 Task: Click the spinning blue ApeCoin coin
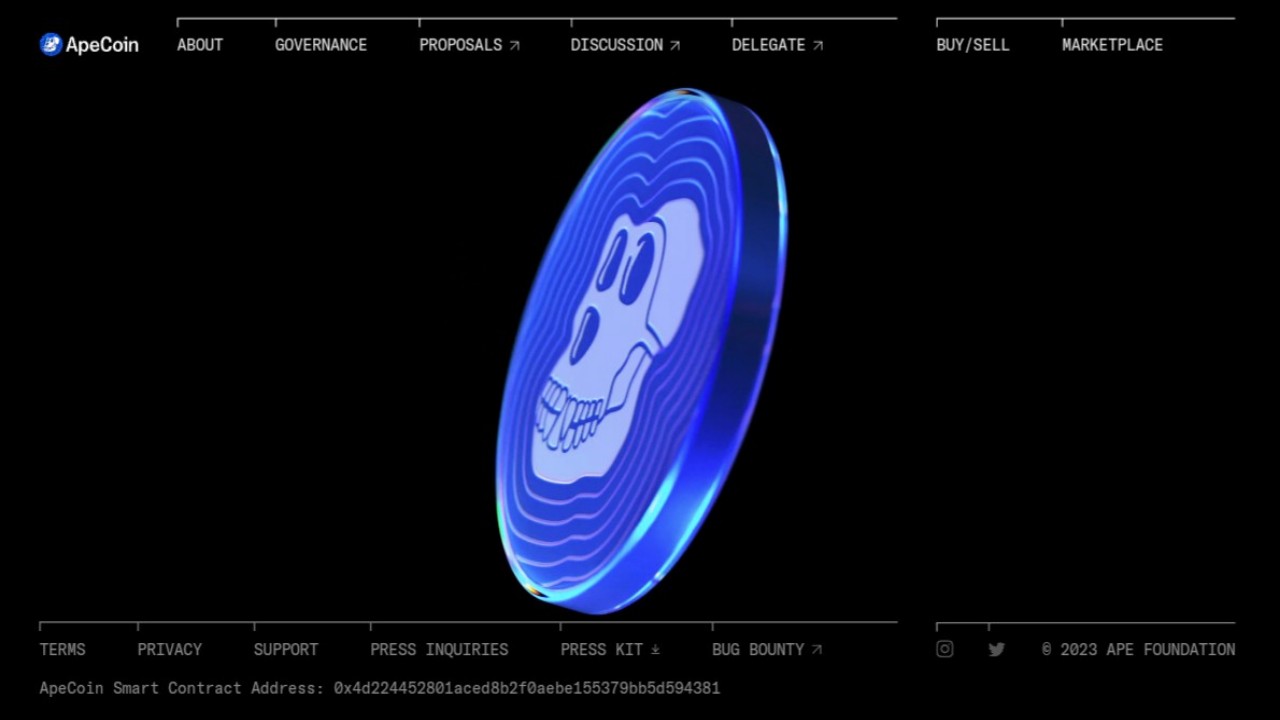coord(640,350)
